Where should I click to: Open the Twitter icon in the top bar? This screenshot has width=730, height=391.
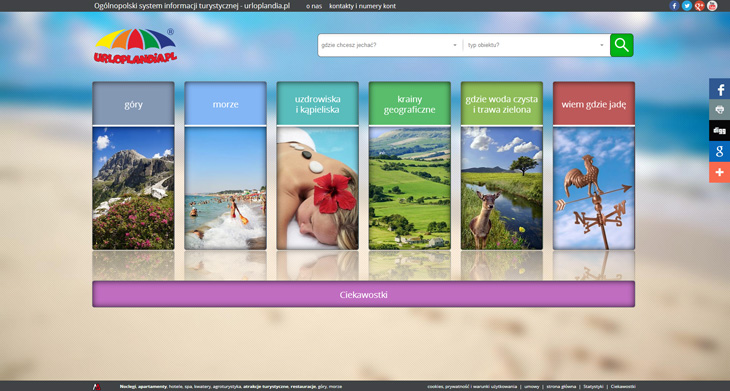pos(687,6)
